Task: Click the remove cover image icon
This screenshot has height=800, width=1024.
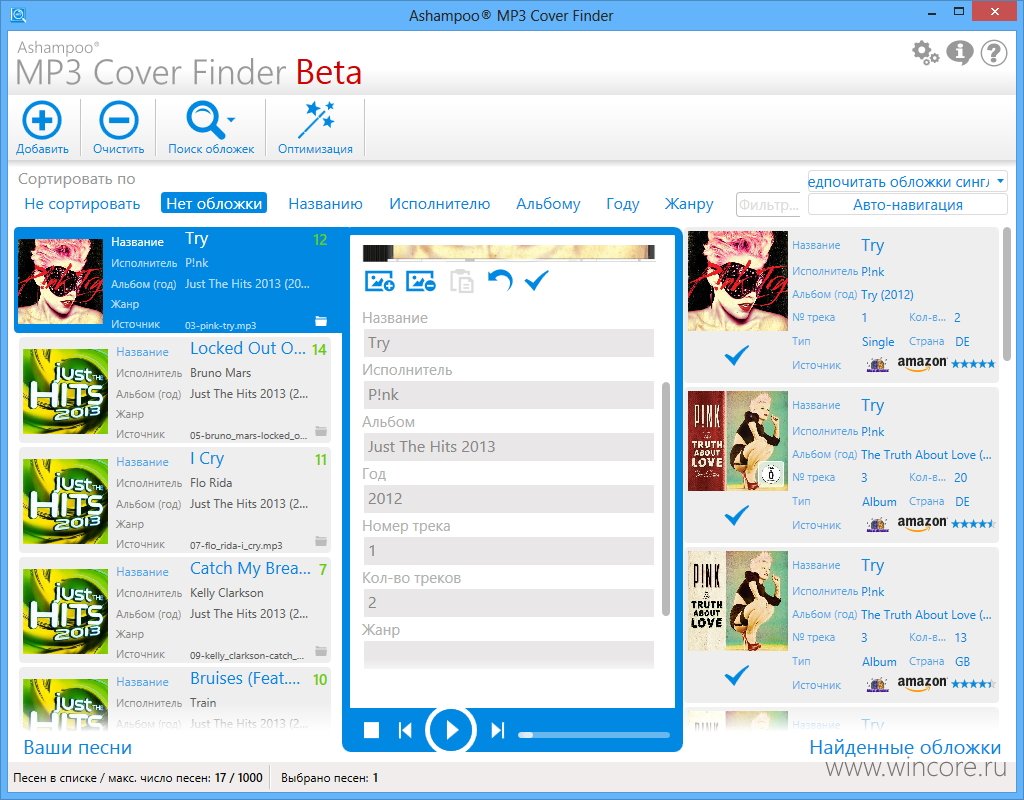Action: (x=421, y=281)
